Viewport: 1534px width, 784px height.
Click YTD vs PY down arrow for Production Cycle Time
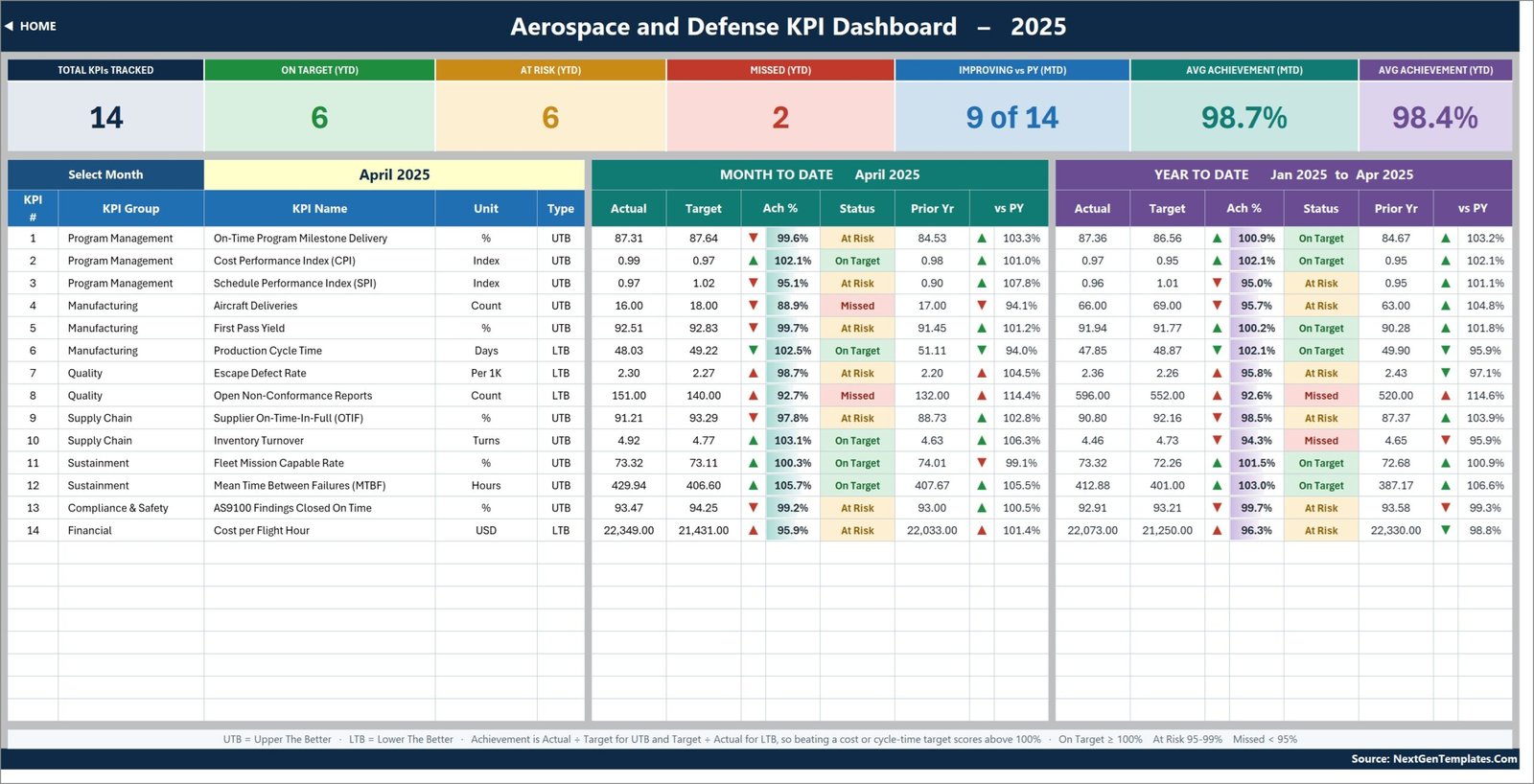1446,351
